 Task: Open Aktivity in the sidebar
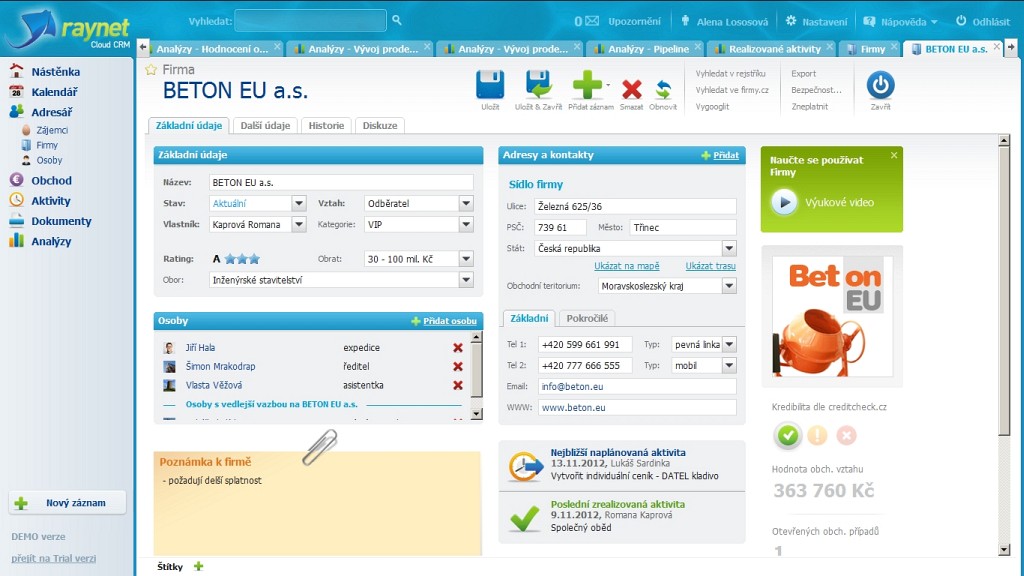coord(51,200)
